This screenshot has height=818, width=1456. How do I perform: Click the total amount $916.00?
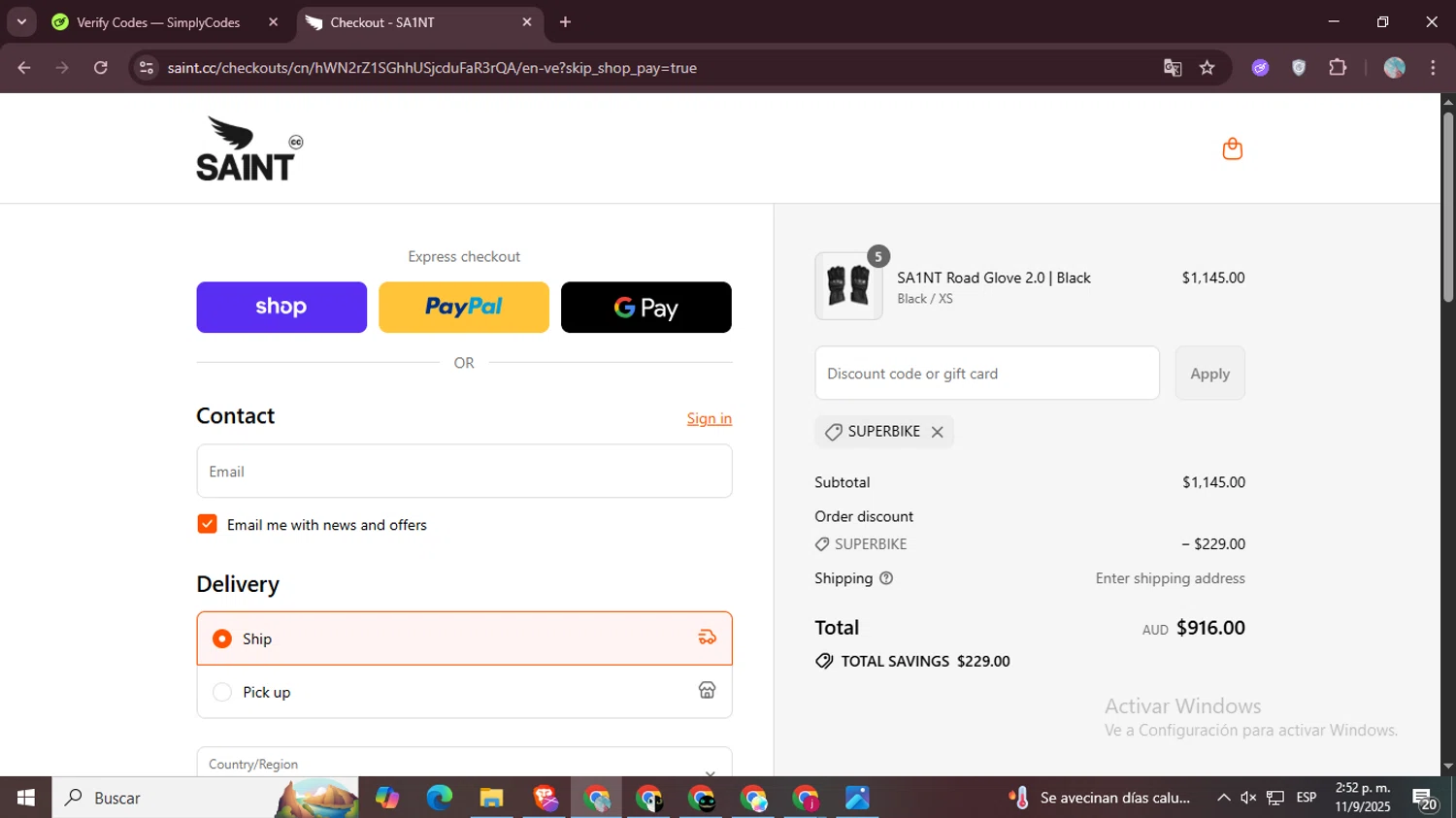click(x=1210, y=628)
